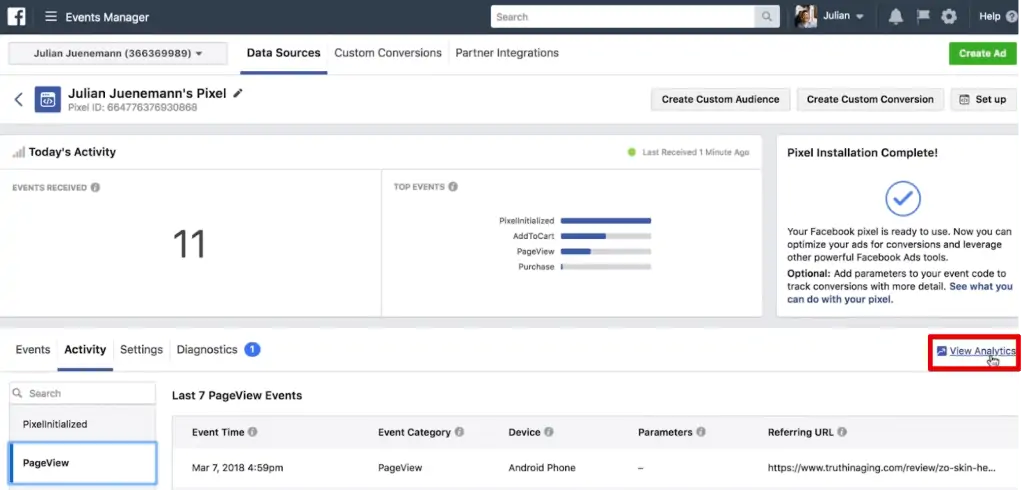
Task: Click the Event Time column header
Action: [x=218, y=432]
